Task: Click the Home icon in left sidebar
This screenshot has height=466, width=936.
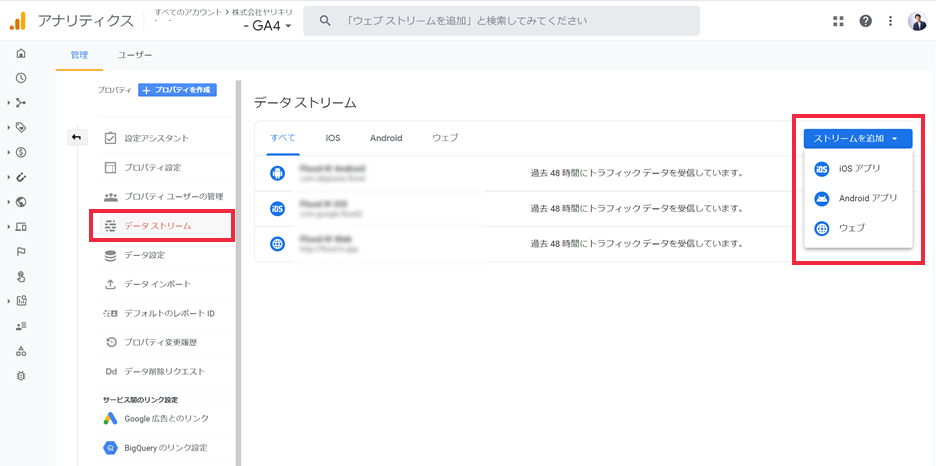Action: [x=21, y=54]
